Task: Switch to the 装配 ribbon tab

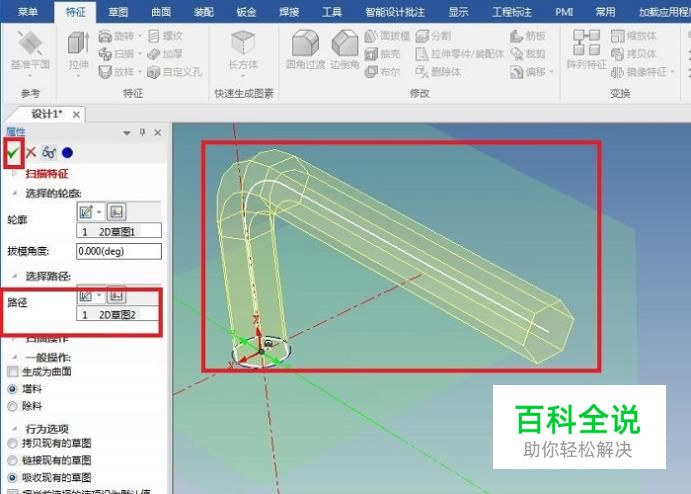Action: [x=204, y=12]
